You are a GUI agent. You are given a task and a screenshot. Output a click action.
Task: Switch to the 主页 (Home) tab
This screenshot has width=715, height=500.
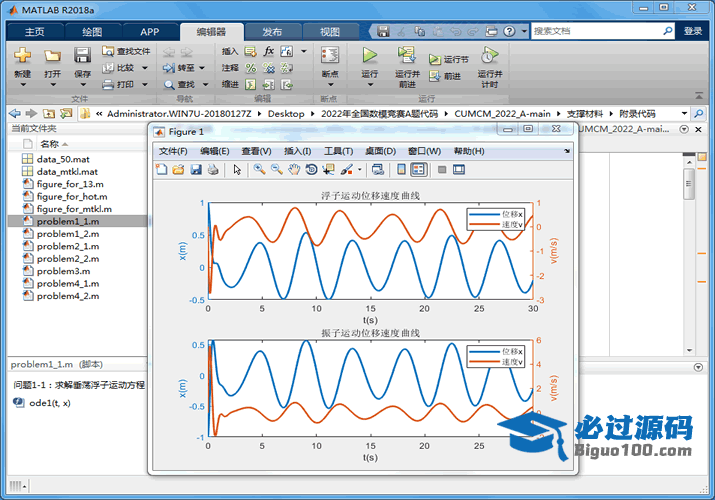pyautogui.click(x=35, y=31)
